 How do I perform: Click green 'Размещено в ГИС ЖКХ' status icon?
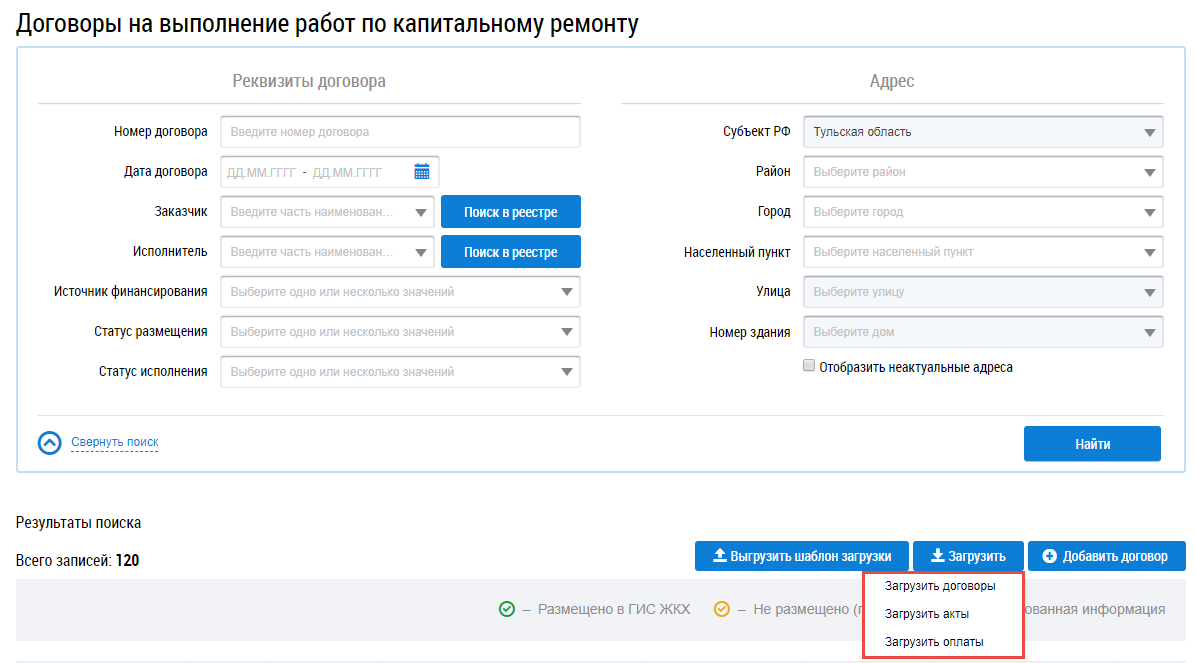coord(507,609)
